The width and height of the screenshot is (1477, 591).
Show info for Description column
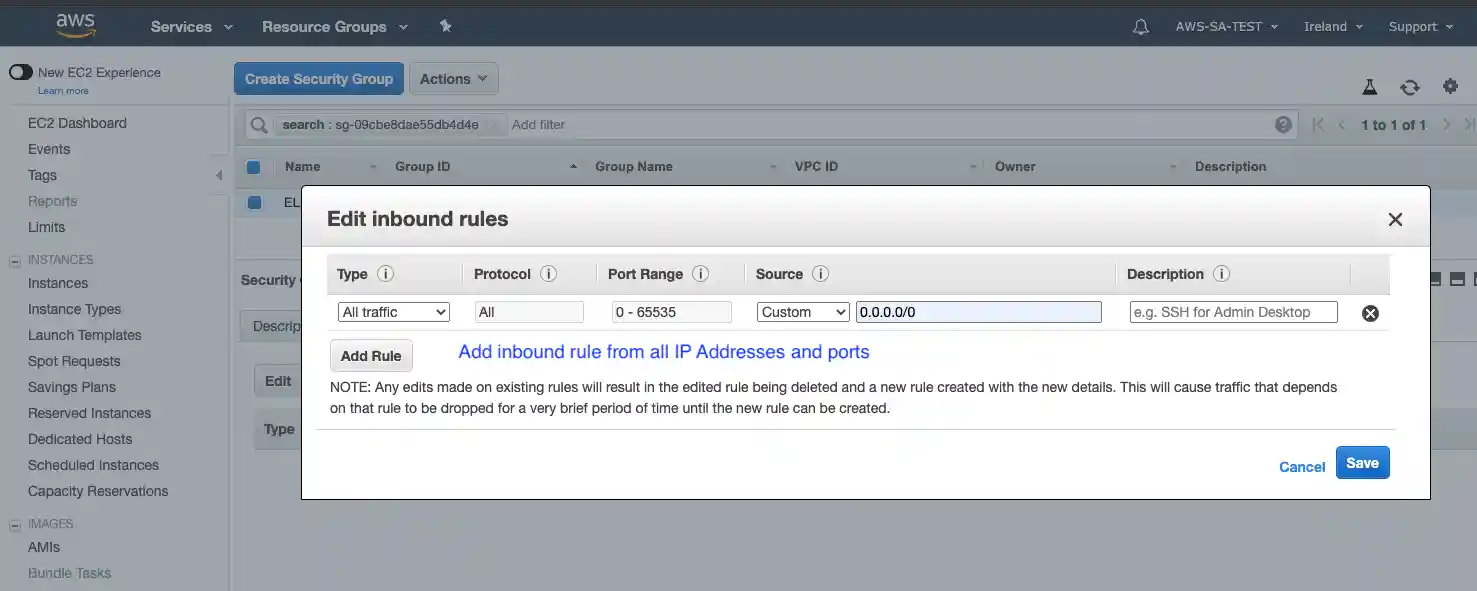click(1221, 274)
